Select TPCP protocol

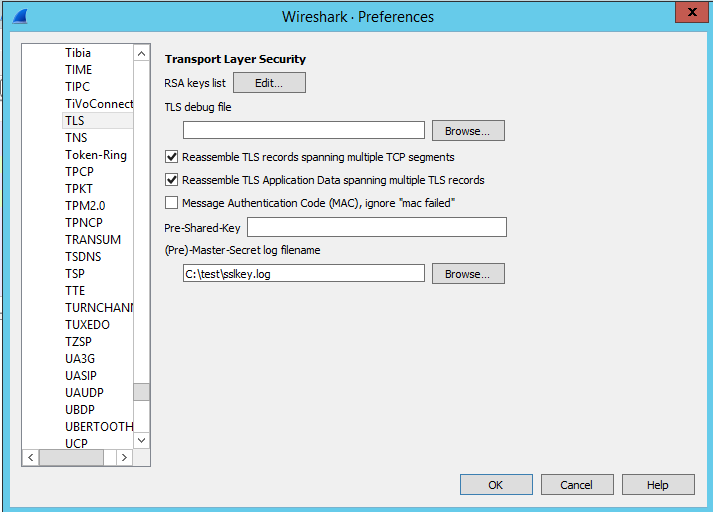coord(79,171)
